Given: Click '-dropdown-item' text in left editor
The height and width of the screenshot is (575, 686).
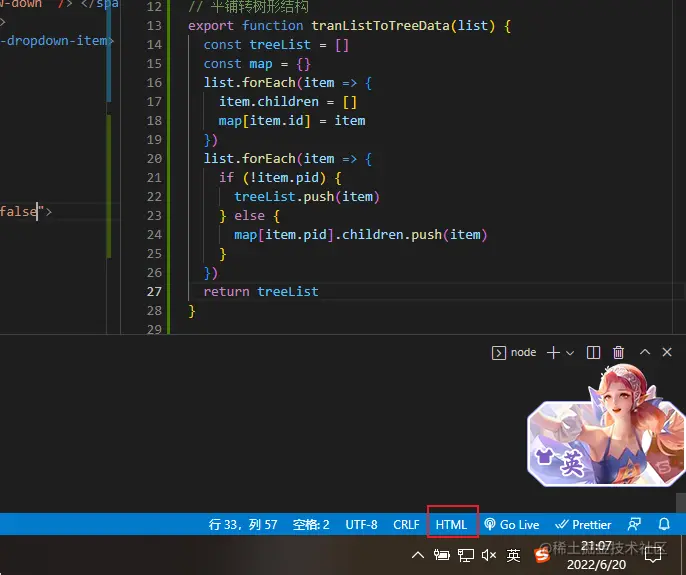Looking at the screenshot, I should 55,41.
